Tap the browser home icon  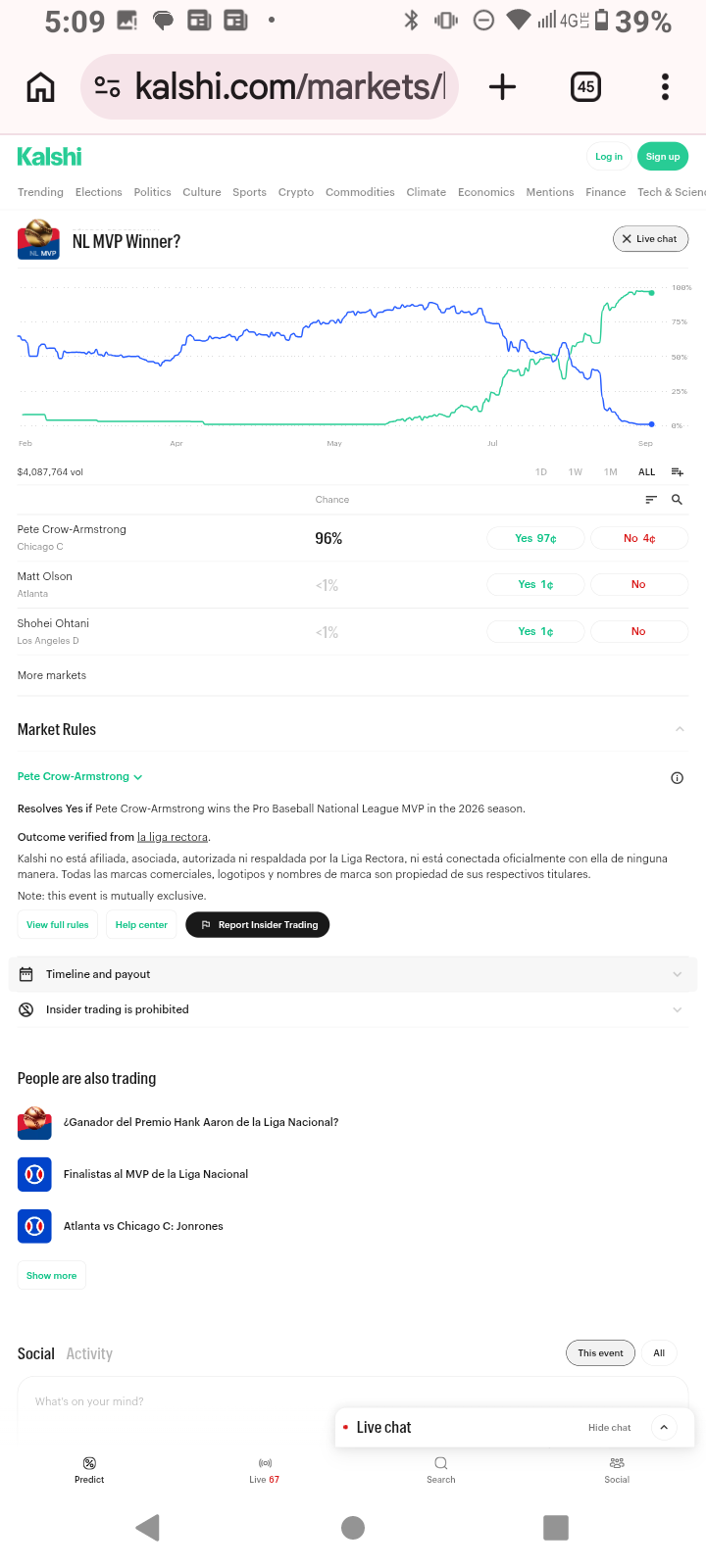(40, 87)
